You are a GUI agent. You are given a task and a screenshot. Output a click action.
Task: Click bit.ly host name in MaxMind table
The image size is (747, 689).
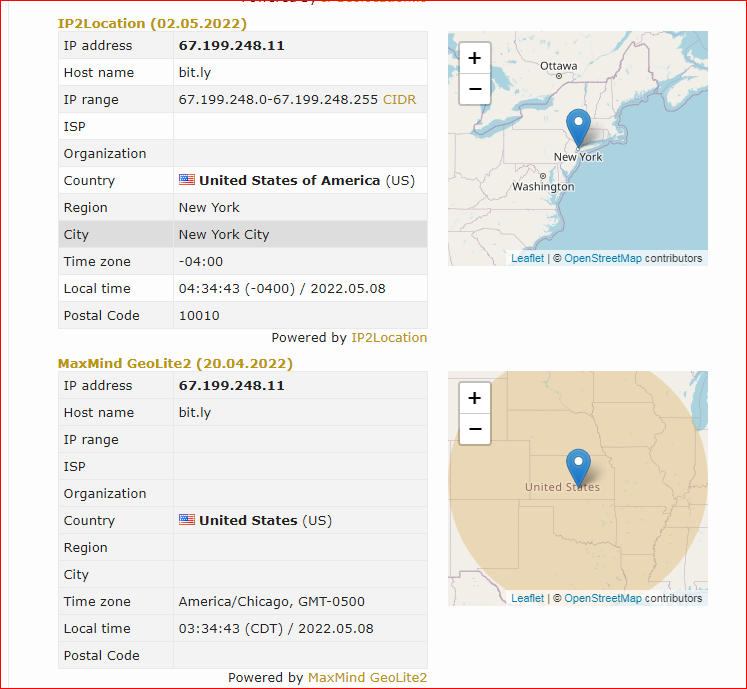click(x=195, y=412)
